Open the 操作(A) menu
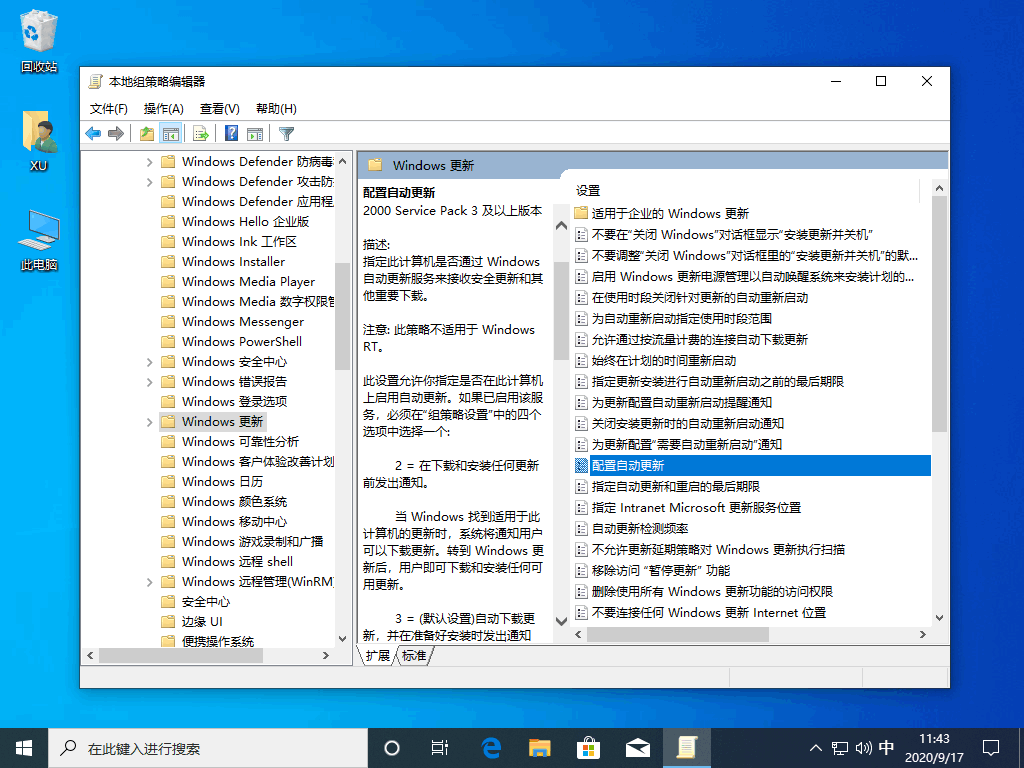 pos(163,109)
